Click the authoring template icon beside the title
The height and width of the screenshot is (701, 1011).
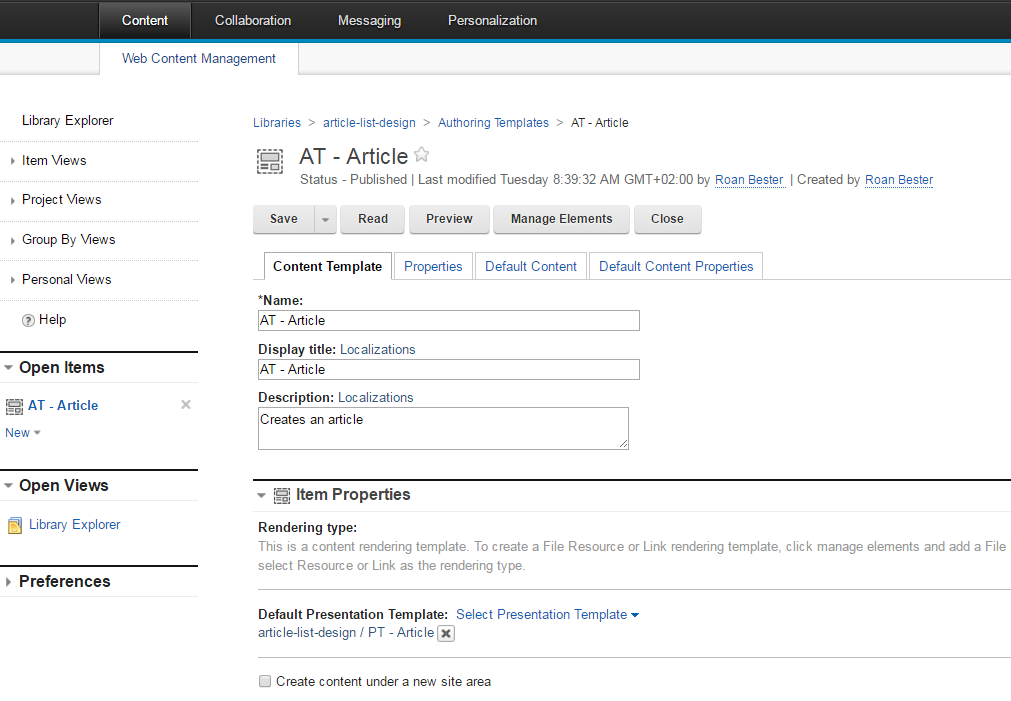(270, 162)
